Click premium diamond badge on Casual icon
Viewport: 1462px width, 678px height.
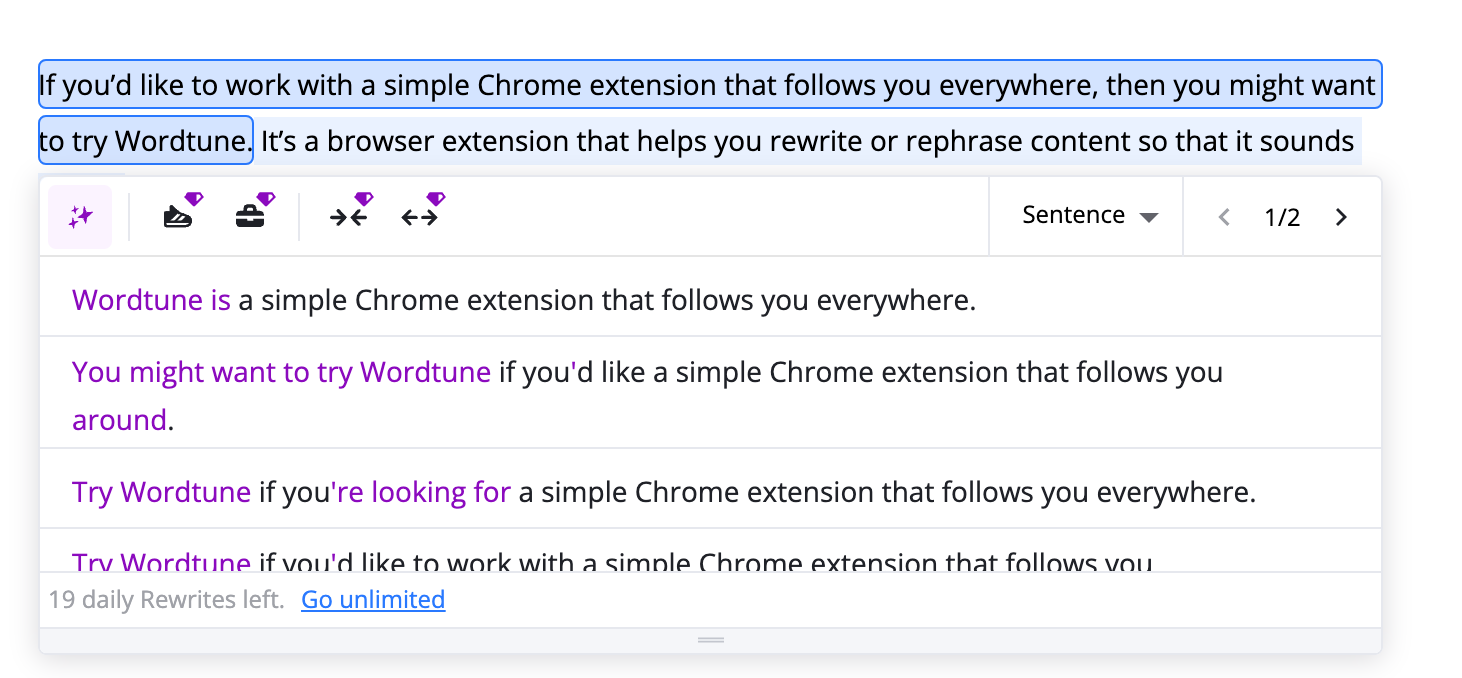pyautogui.click(x=194, y=199)
